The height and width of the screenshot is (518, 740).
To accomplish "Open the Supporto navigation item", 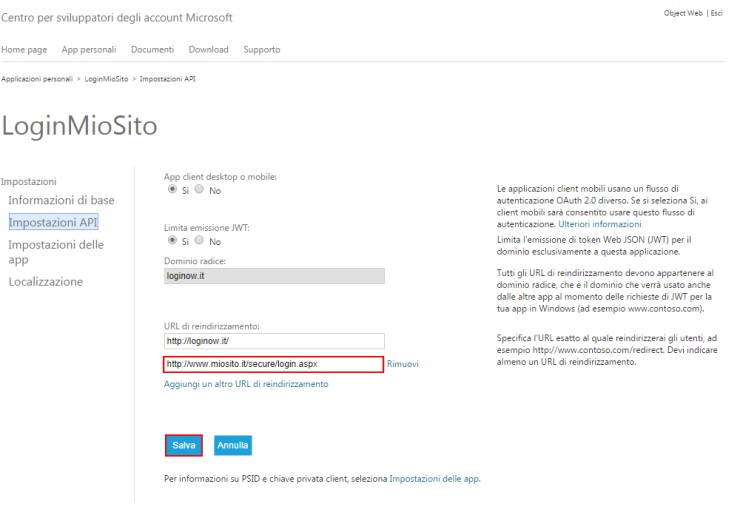I will tap(263, 49).
